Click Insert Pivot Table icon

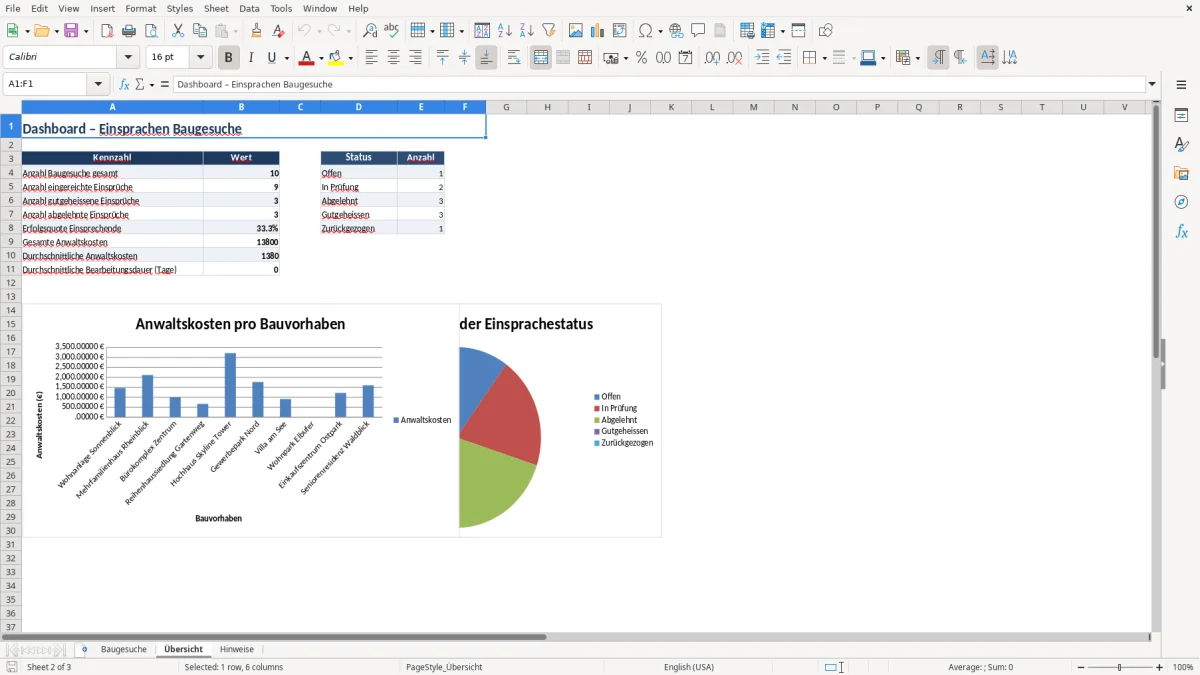[619, 31]
